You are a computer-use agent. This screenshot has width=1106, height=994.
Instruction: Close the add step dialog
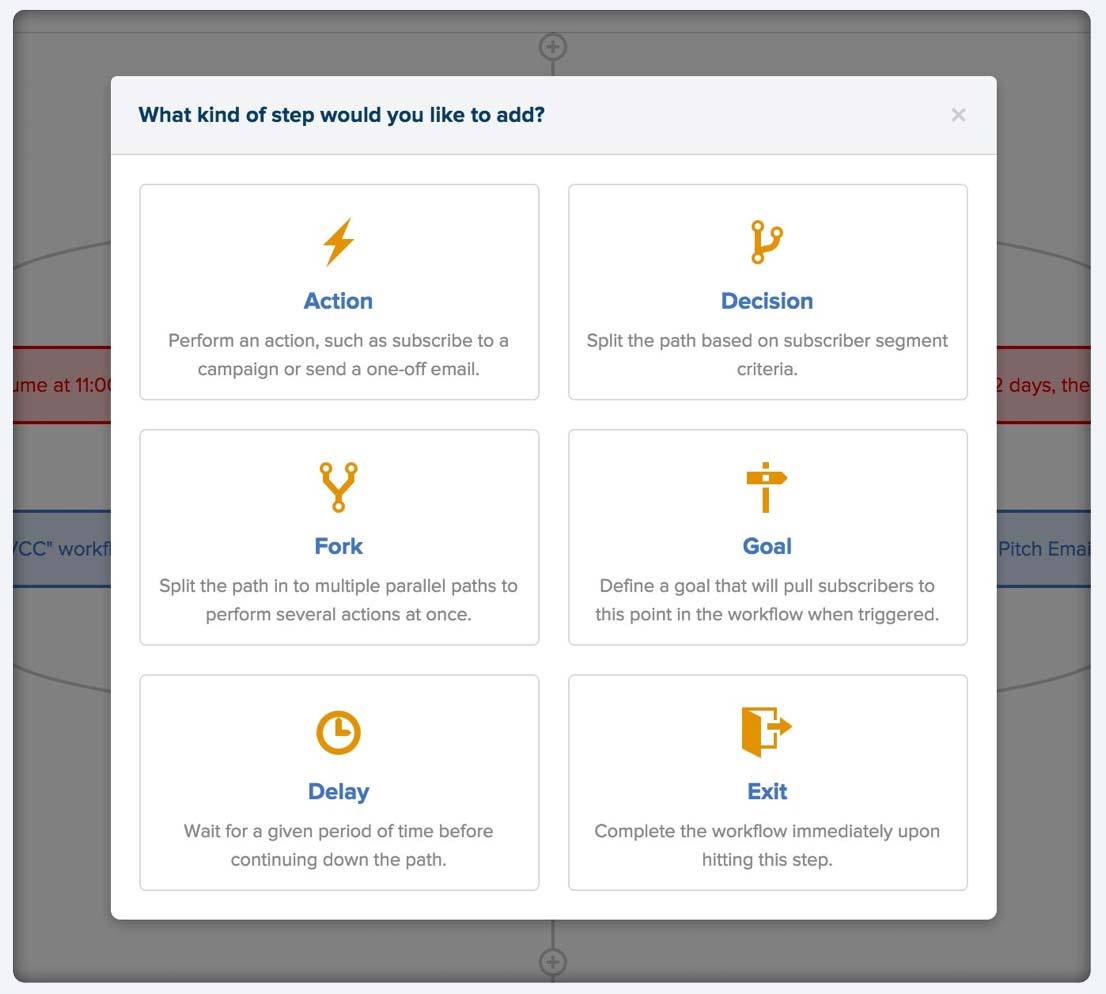[x=958, y=115]
